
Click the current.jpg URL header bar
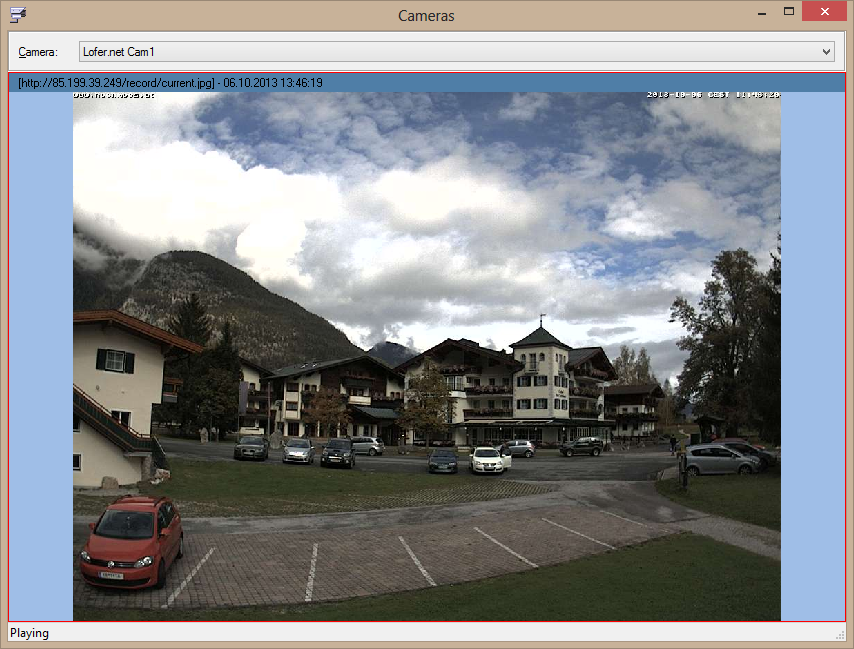[x=170, y=83]
